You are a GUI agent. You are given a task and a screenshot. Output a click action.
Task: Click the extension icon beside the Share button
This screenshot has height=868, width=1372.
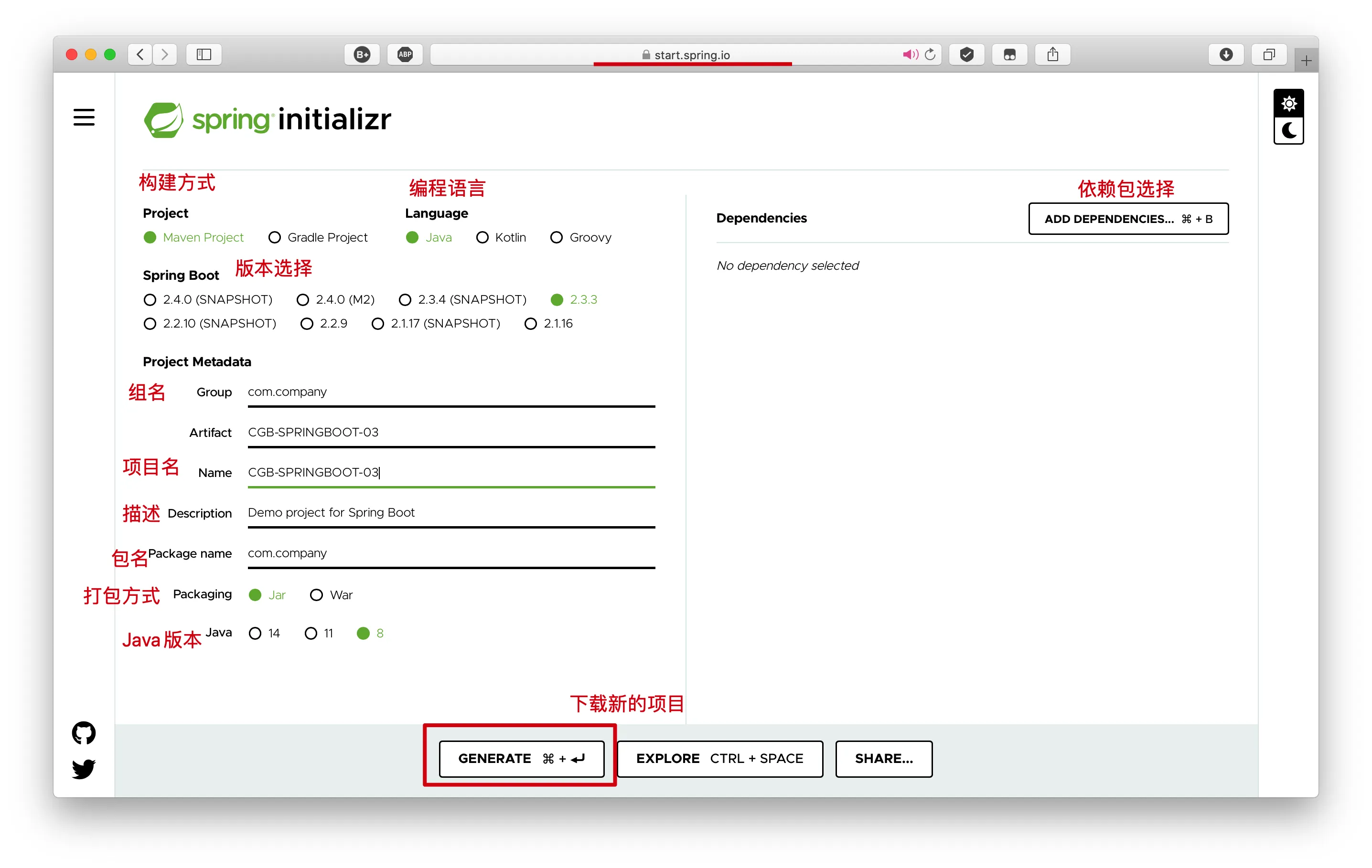coord(1009,55)
